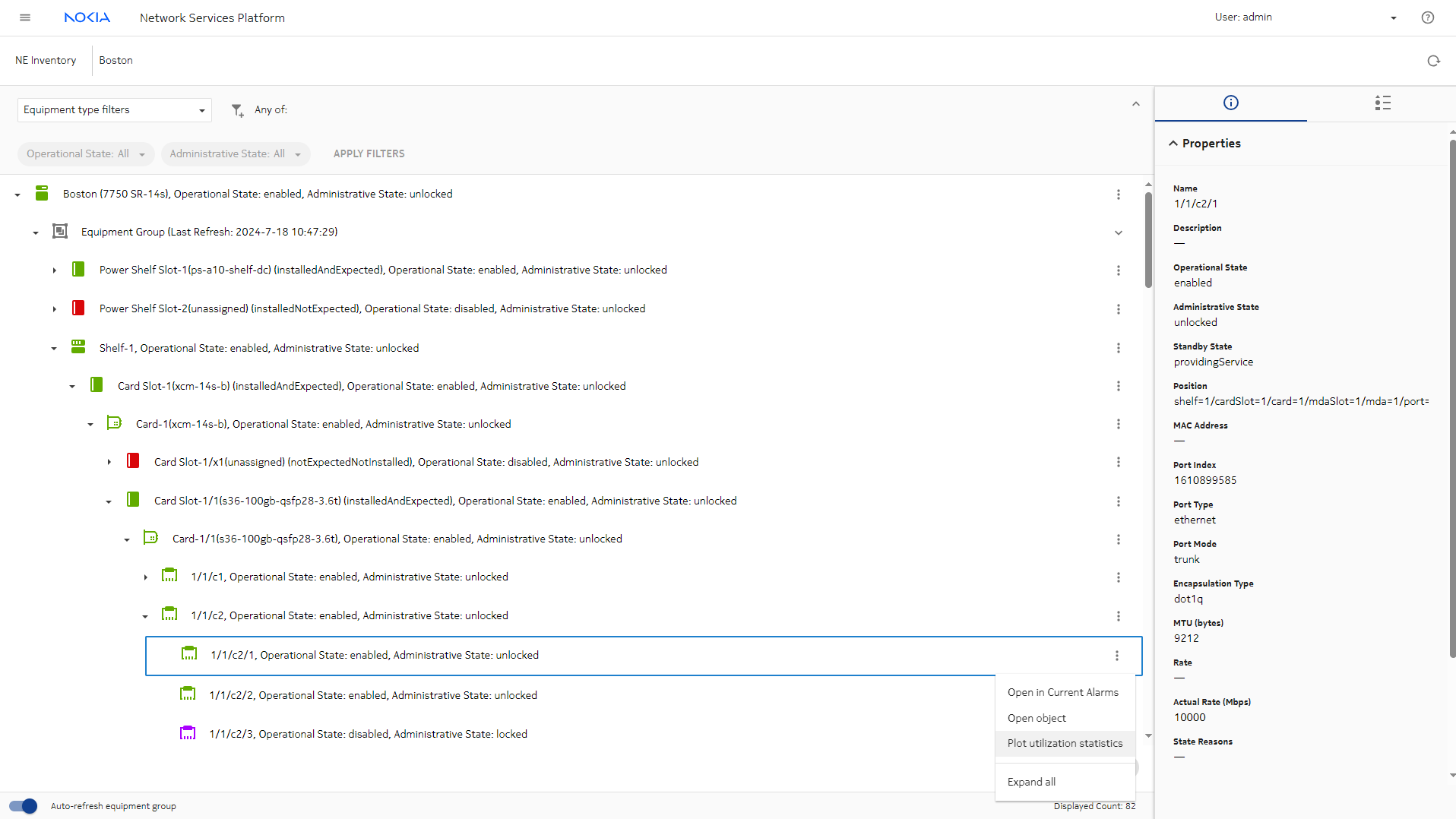
Task: Open Equipment type filters dropdown
Action: click(114, 110)
